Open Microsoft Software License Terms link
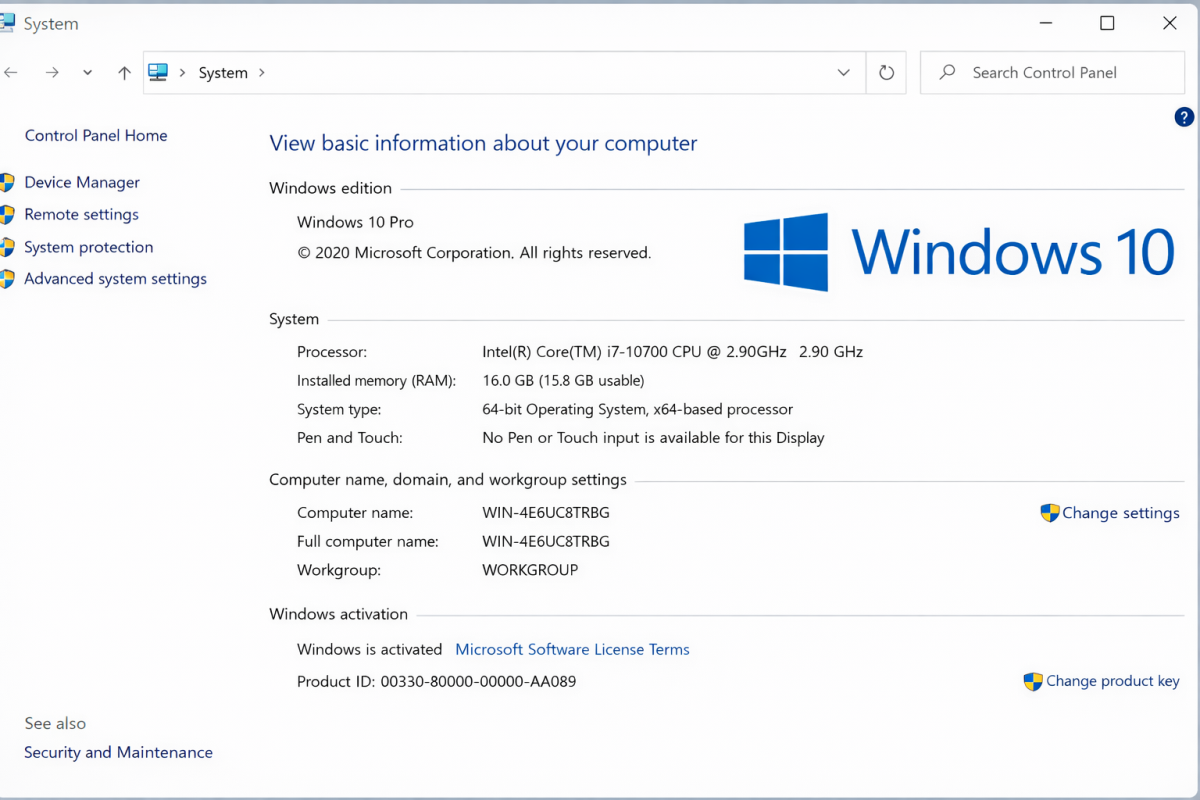1200x800 pixels. [572, 649]
